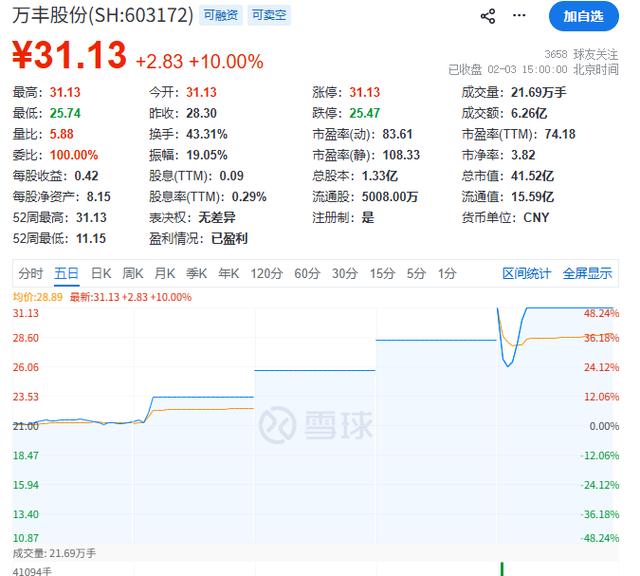Viewport: 640px width, 576px height.
Task: Click the change value +2.83 +10.00% beside the price
Action: pyautogui.click(x=200, y=62)
